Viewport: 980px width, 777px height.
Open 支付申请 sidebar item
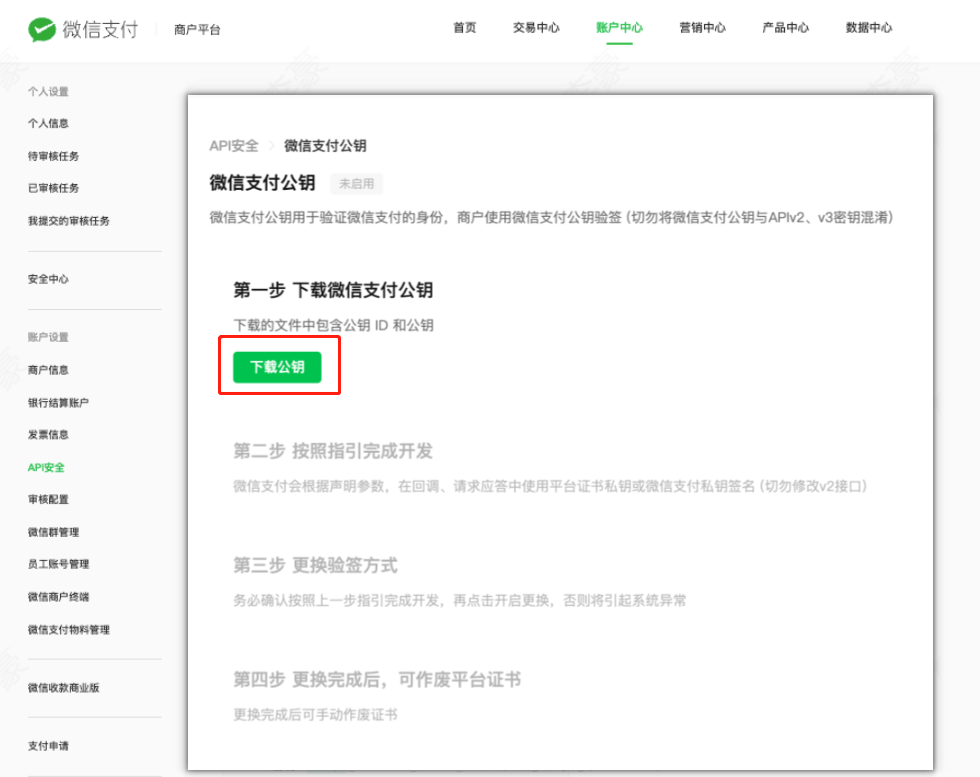point(48,746)
